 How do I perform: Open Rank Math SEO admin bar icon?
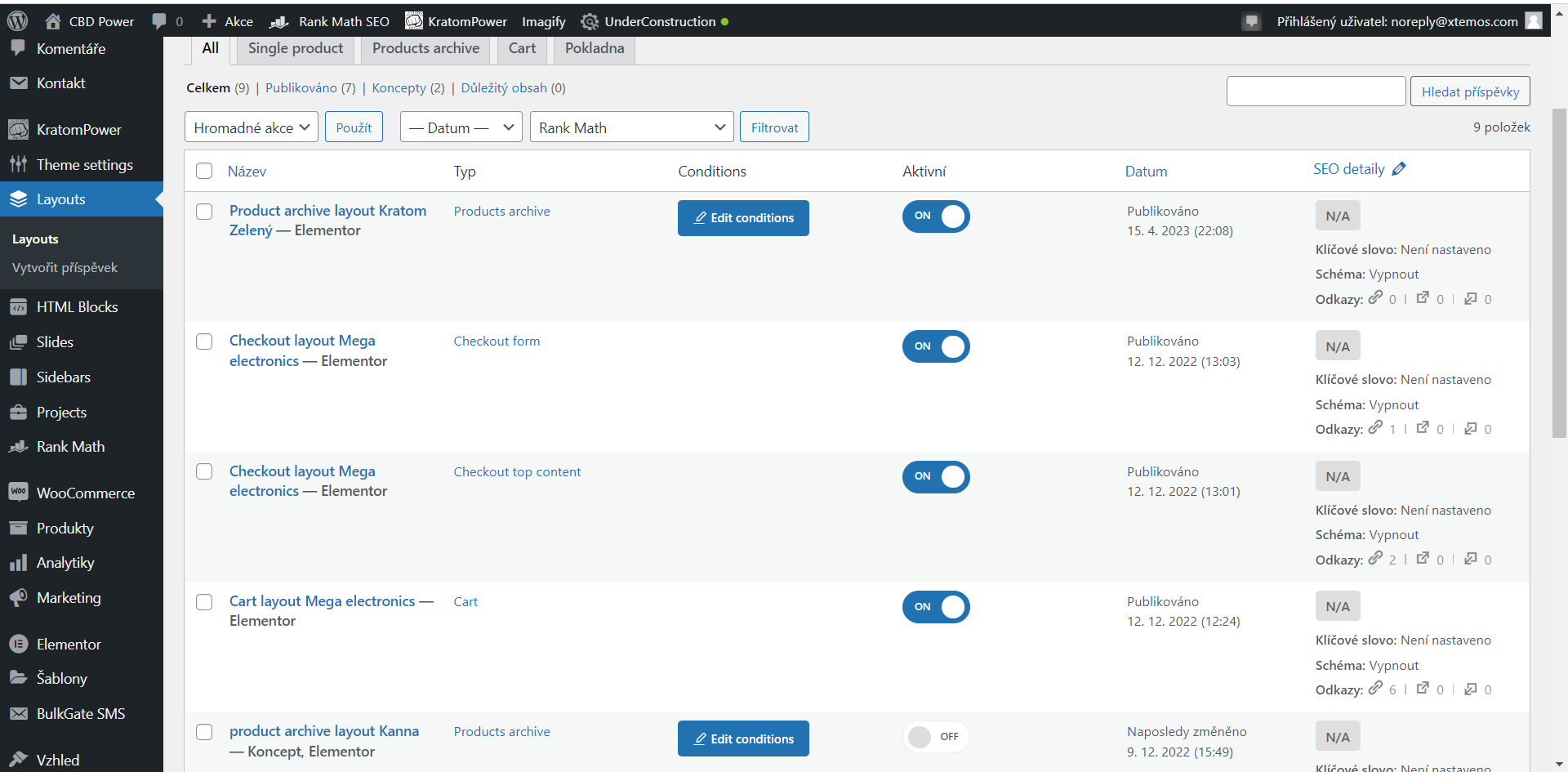coord(279,21)
